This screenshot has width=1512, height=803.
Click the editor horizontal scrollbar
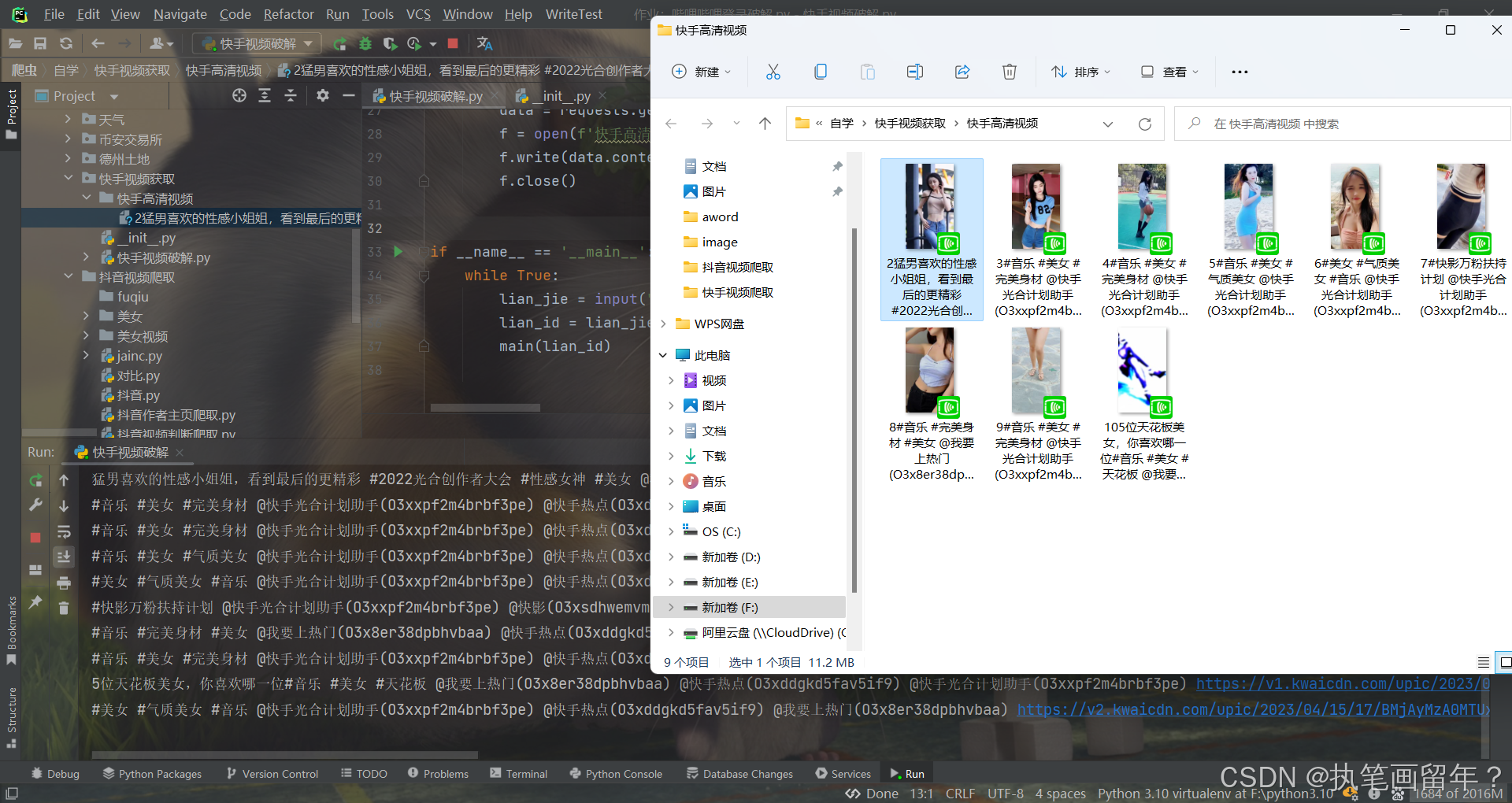(485, 408)
